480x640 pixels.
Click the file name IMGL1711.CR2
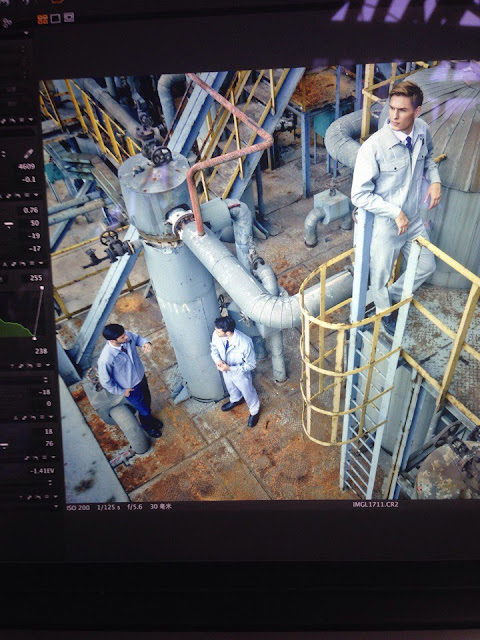point(375,504)
